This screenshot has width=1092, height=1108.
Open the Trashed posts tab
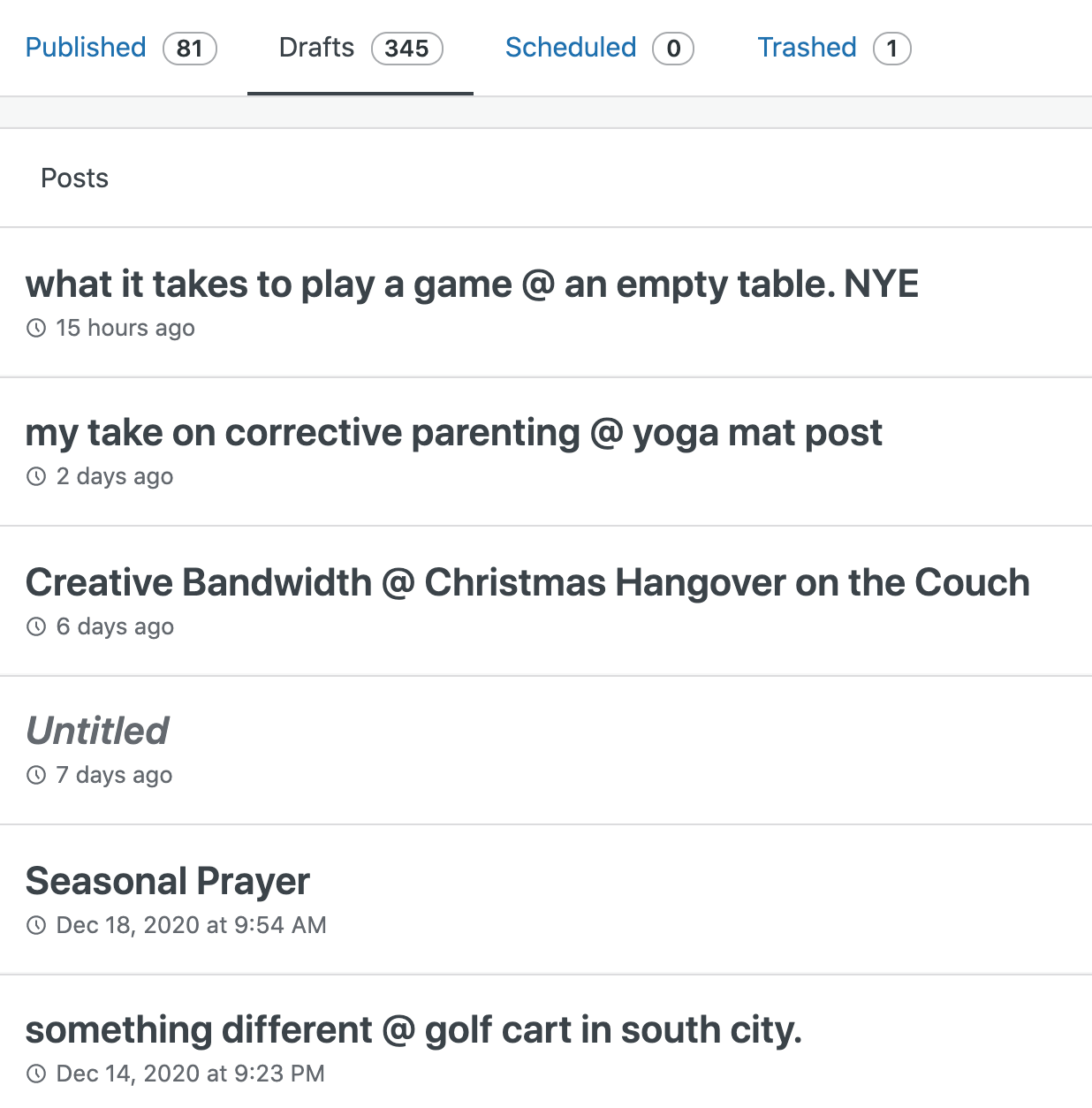[807, 48]
